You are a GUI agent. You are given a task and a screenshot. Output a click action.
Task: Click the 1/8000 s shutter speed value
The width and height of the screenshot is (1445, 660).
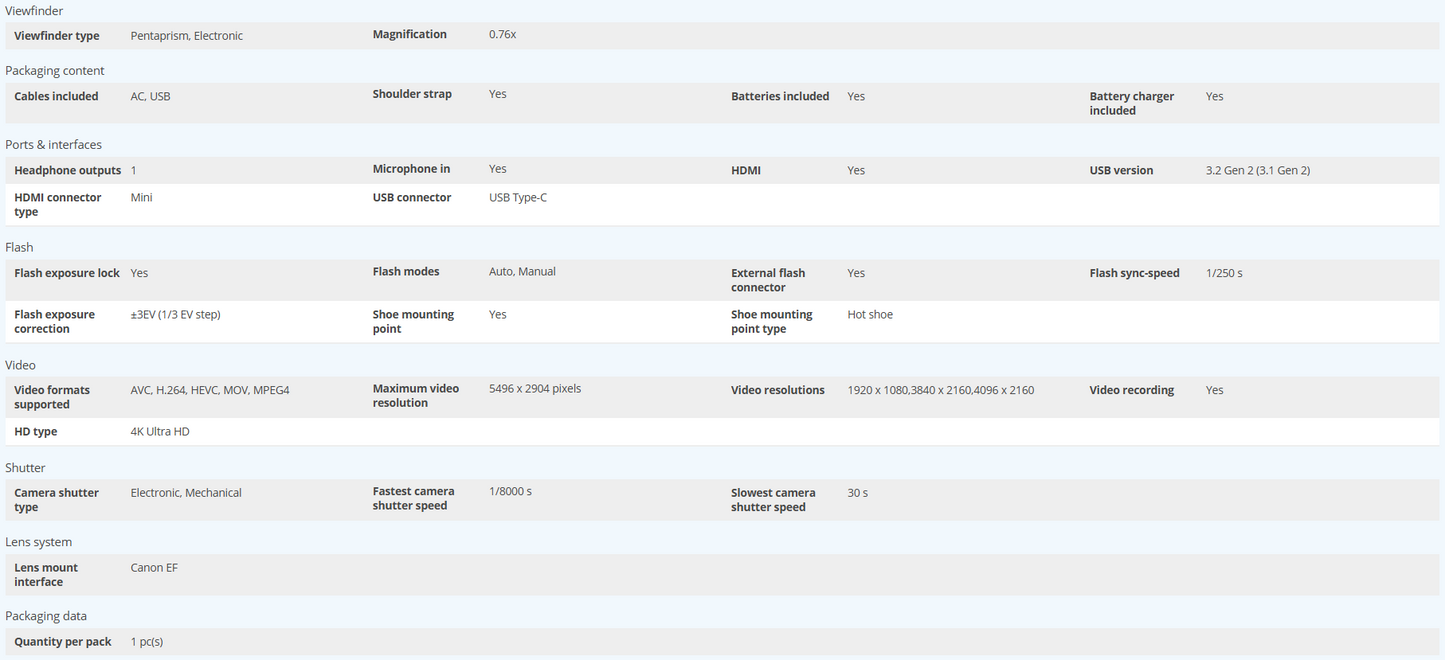click(x=510, y=492)
